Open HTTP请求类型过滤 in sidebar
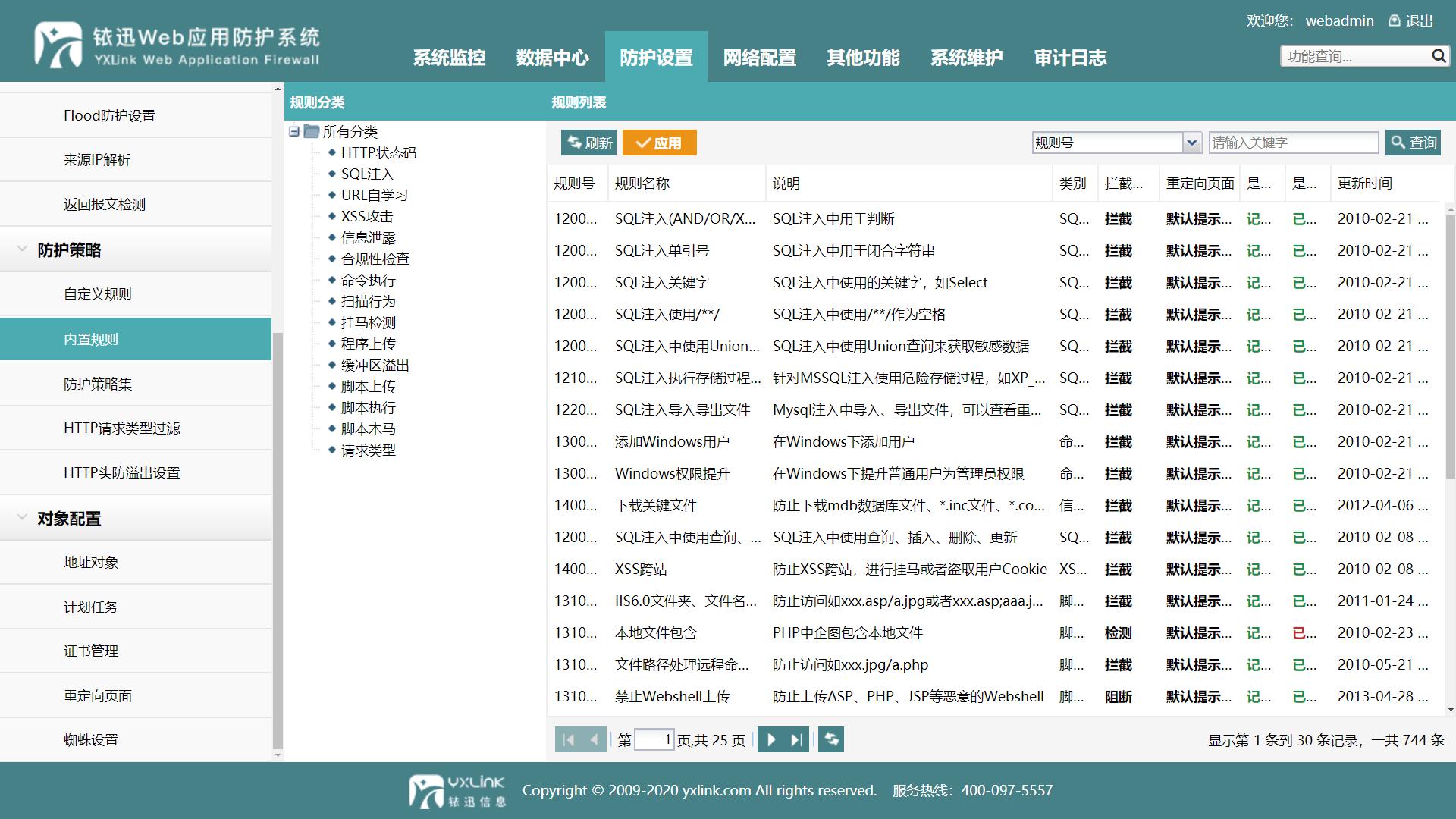This screenshot has width=1456, height=819. (136, 428)
